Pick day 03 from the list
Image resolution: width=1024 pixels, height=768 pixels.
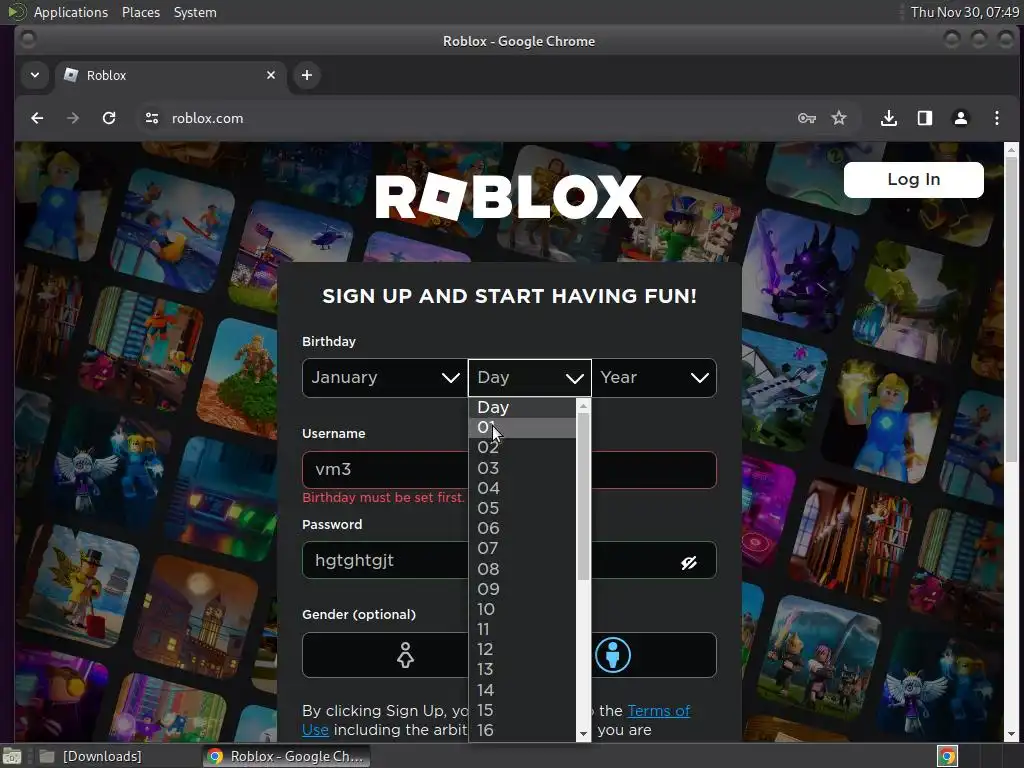click(x=522, y=468)
